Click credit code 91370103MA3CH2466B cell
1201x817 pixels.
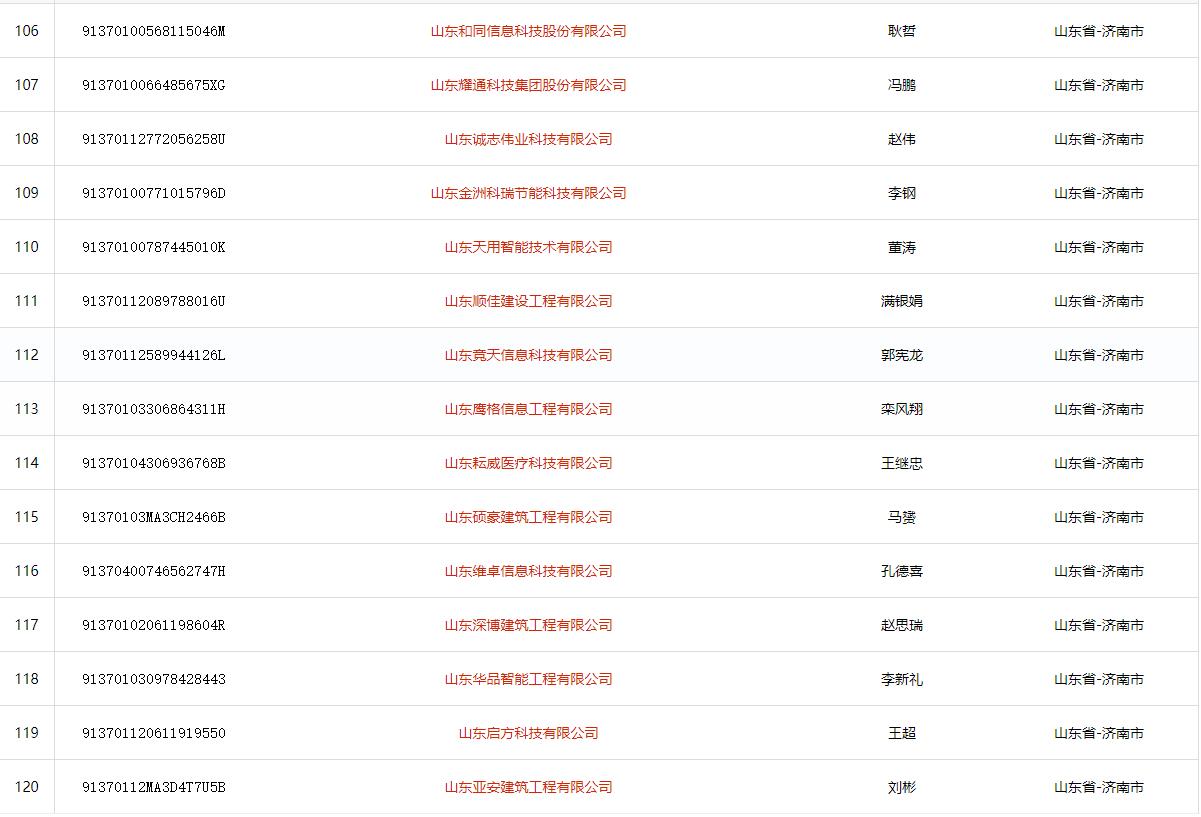click(154, 517)
